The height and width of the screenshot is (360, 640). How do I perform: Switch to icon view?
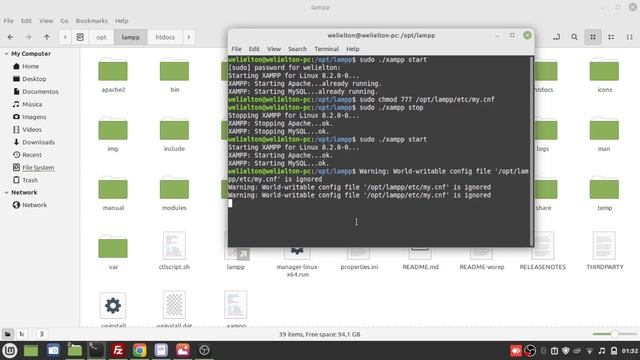[593, 37]
